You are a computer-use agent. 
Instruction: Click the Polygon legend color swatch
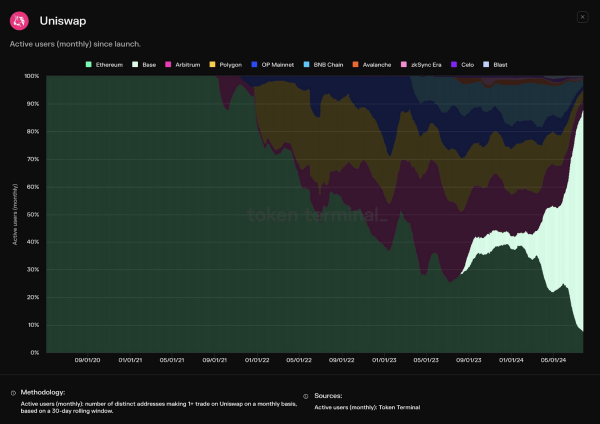[x=211, y=64]
